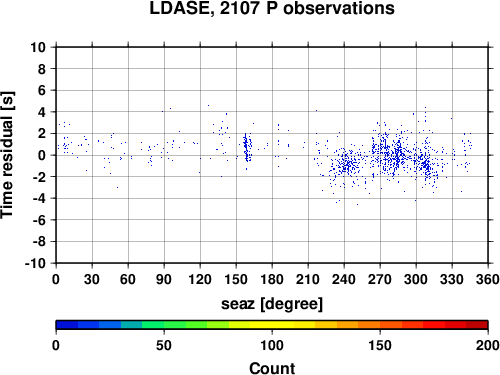The width and height of the screenshot is (500, 375).
Task: Click the y-axis tick label -10
Action: click(x=35, y=263)
